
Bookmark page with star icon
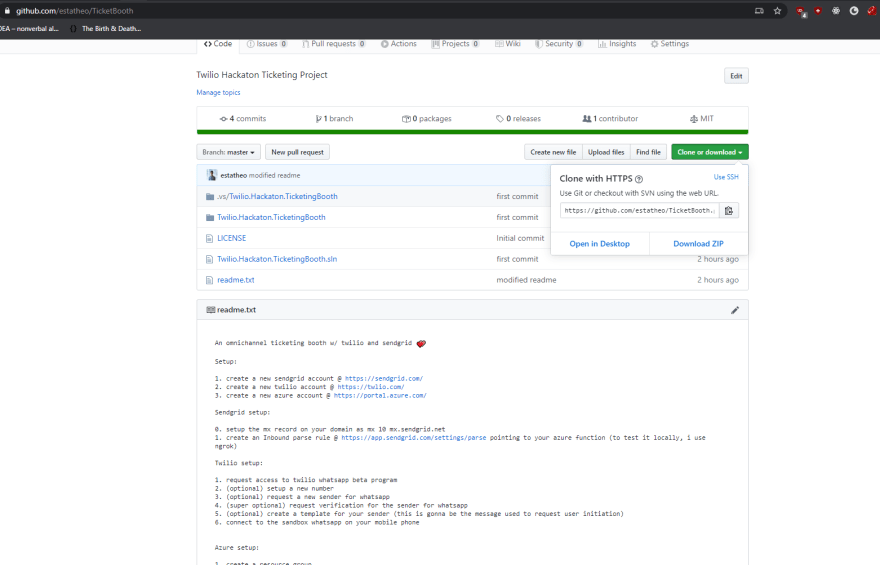pos(777,11)
